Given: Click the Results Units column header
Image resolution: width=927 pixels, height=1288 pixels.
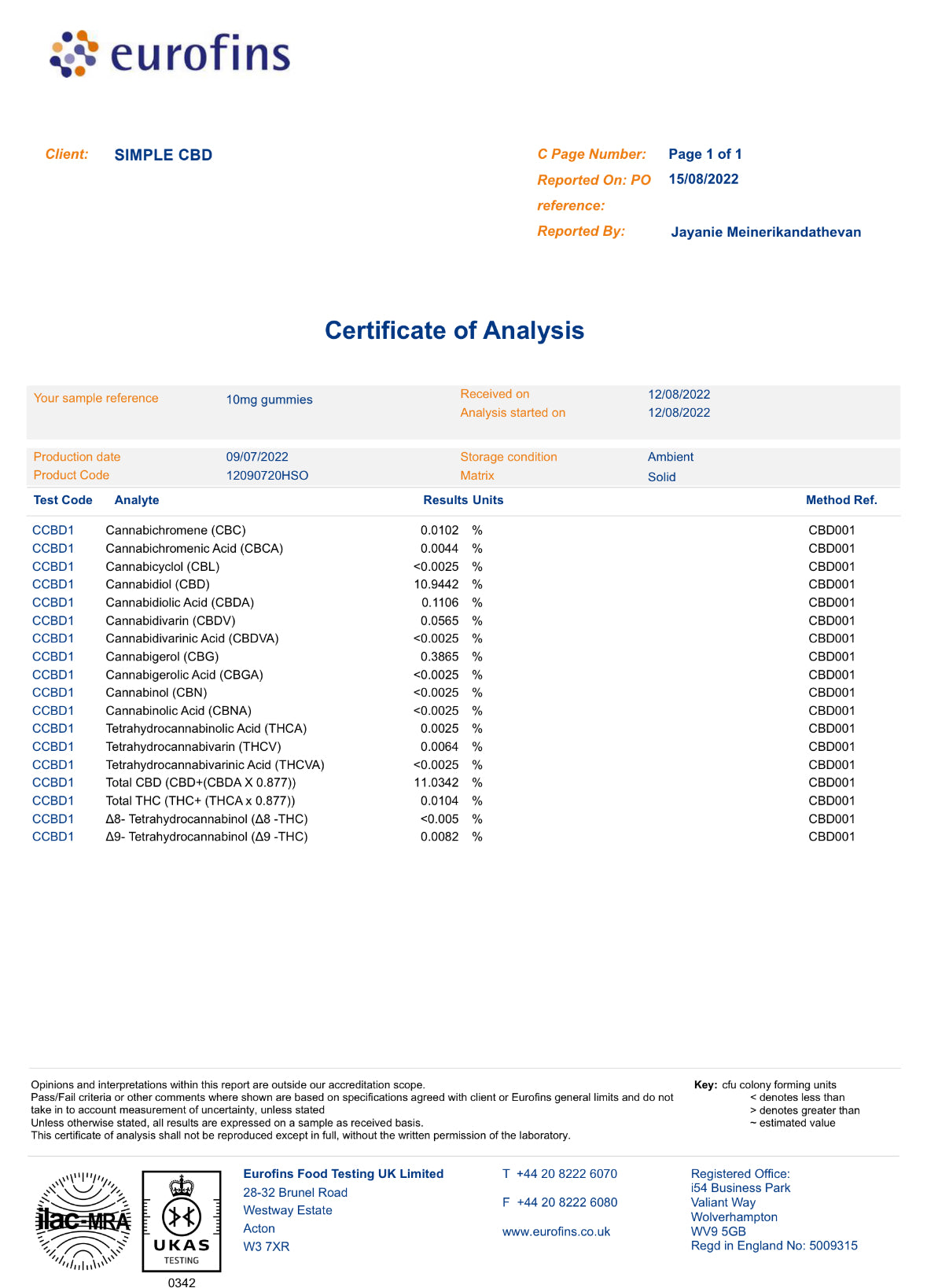Looking at the screenshot, I should (462, 500).
